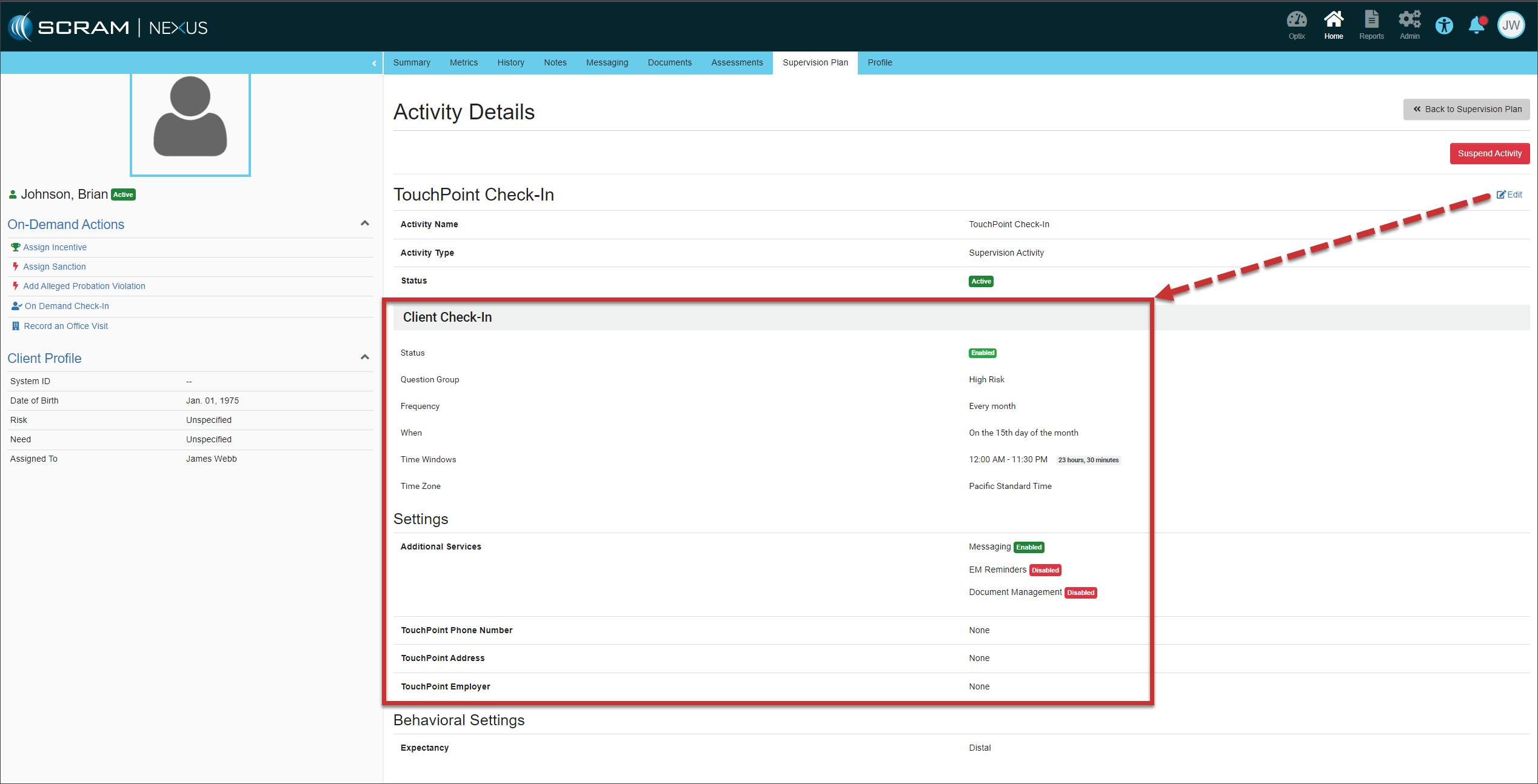Click On Demand Check-In link
Viewport: 1538px width, 784px height.
[67, 306]
